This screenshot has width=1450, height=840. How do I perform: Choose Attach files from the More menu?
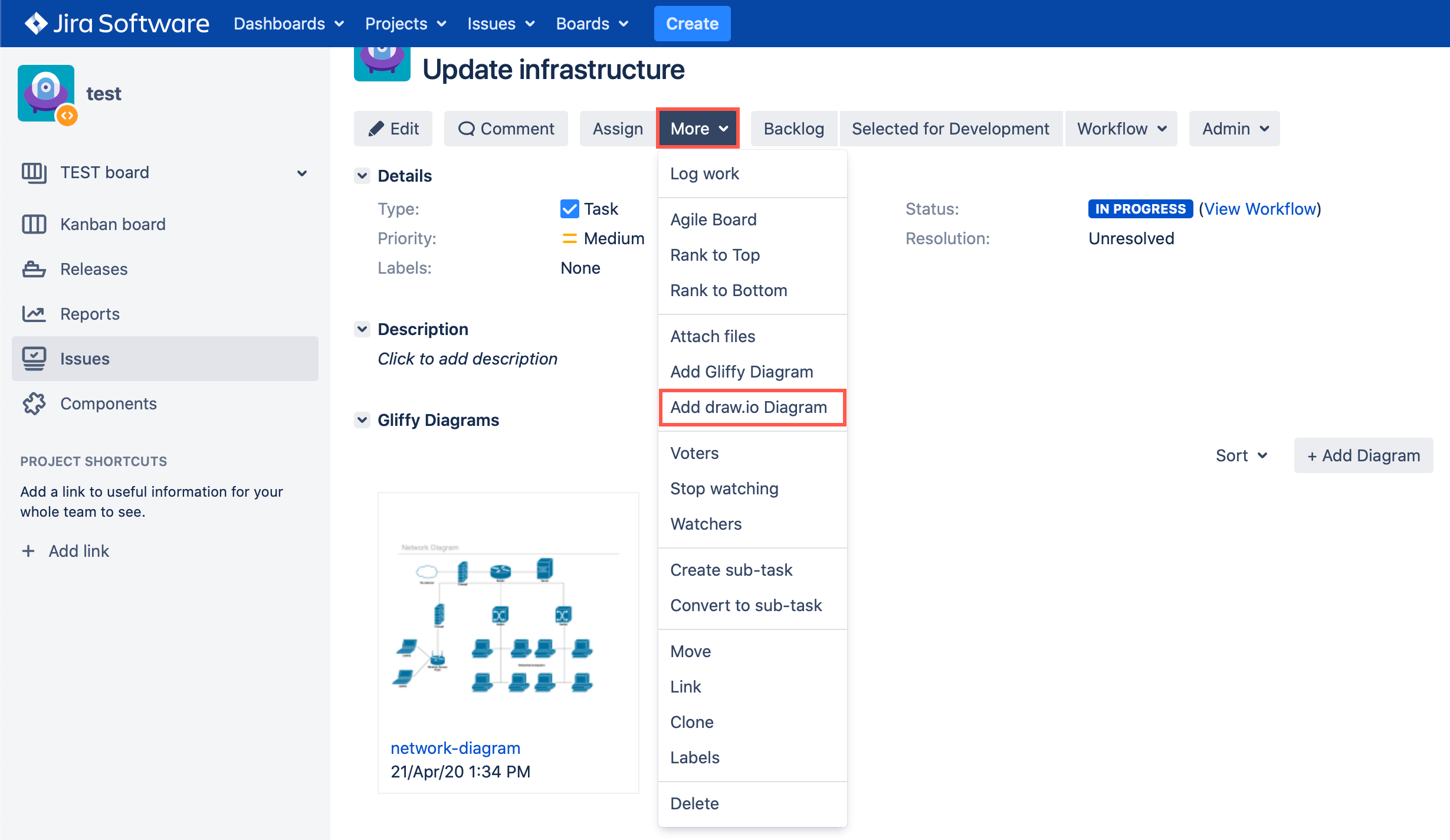pyautogui.click(x=712, y=336)
